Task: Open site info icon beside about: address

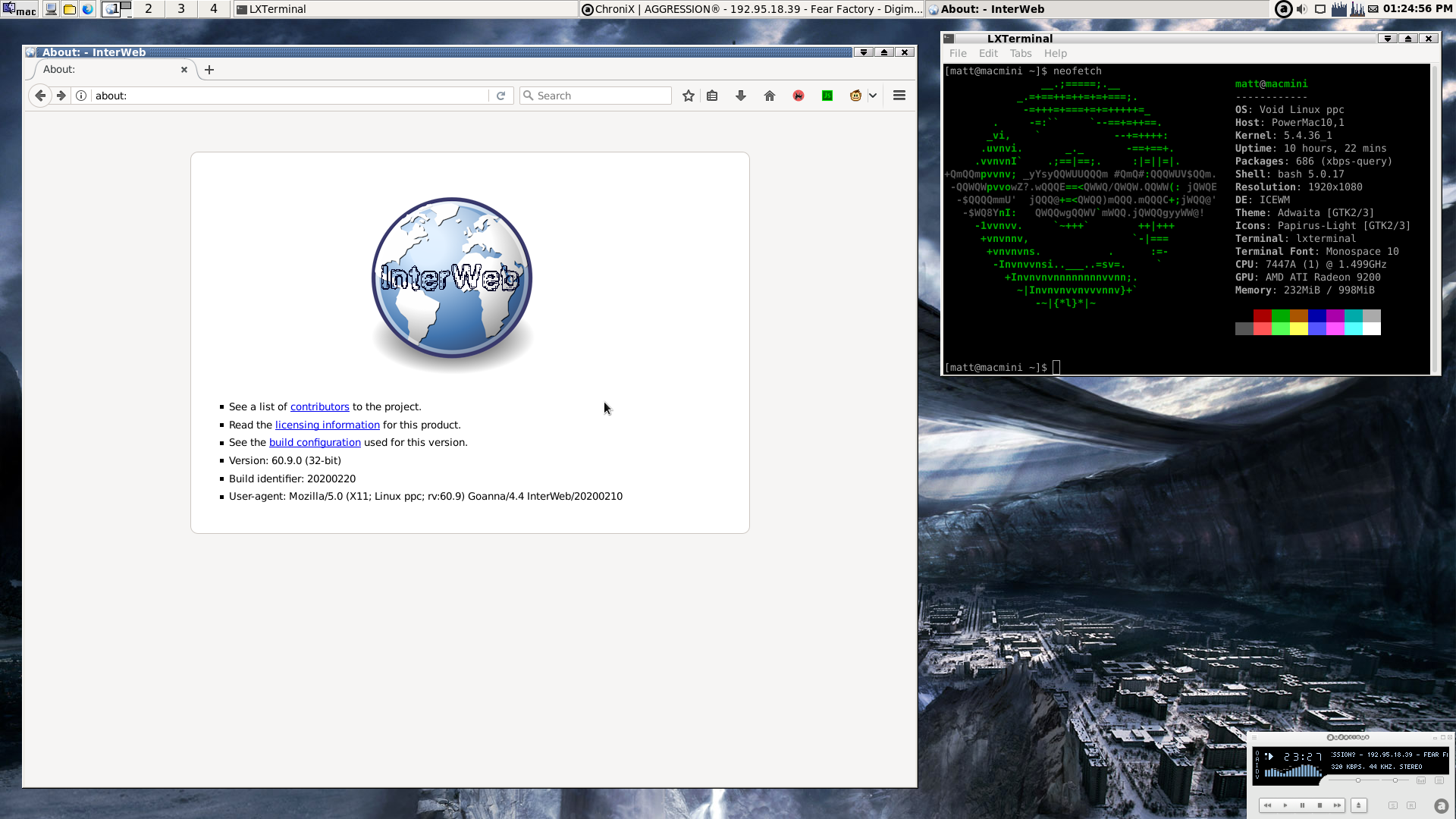Action: (x=81, y=96)
